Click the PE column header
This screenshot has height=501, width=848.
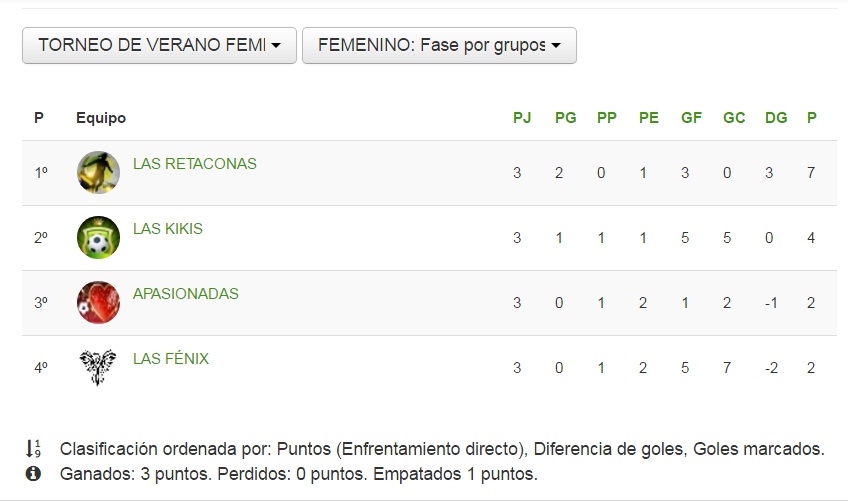[x=649, y=118]
